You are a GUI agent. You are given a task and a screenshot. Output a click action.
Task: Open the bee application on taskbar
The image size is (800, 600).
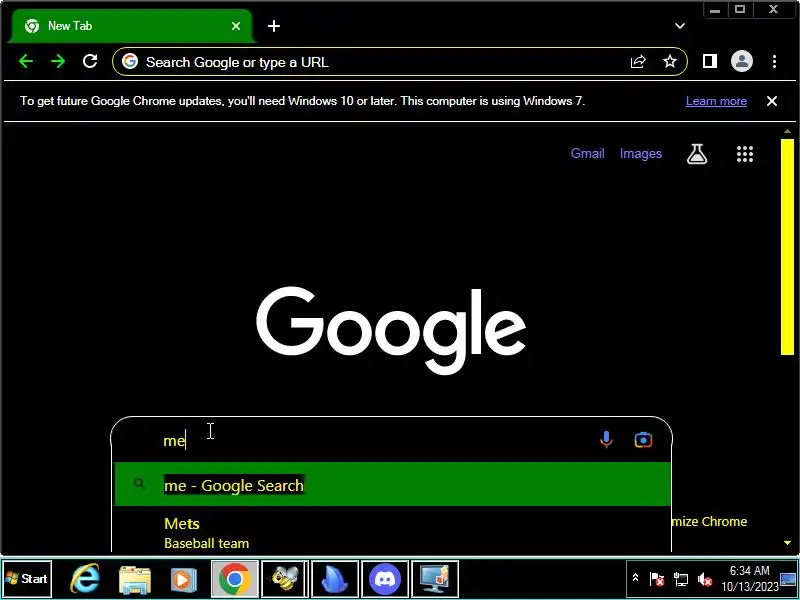coord(285,579)
